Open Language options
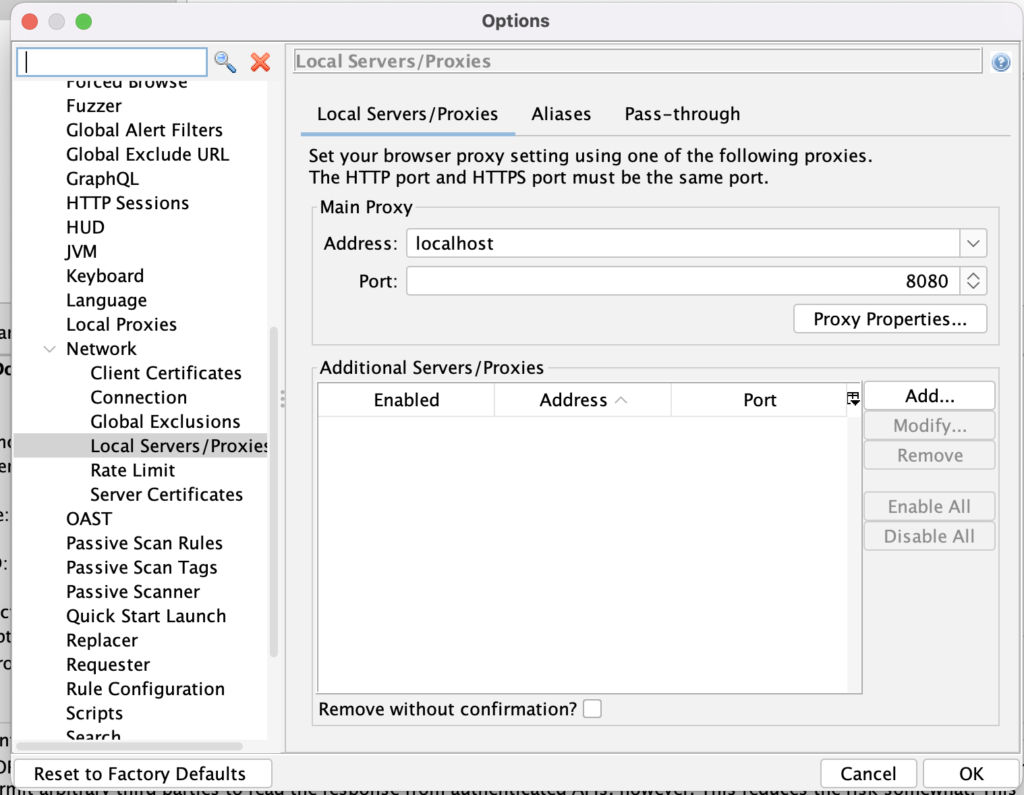The image size is (1024, 795). pos(106,300)
